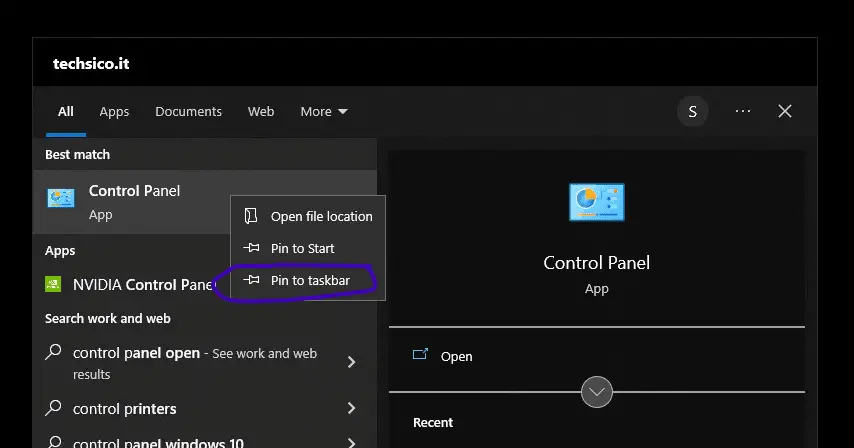Click the magnifier icon beside control printers

(x=53, y=408)
